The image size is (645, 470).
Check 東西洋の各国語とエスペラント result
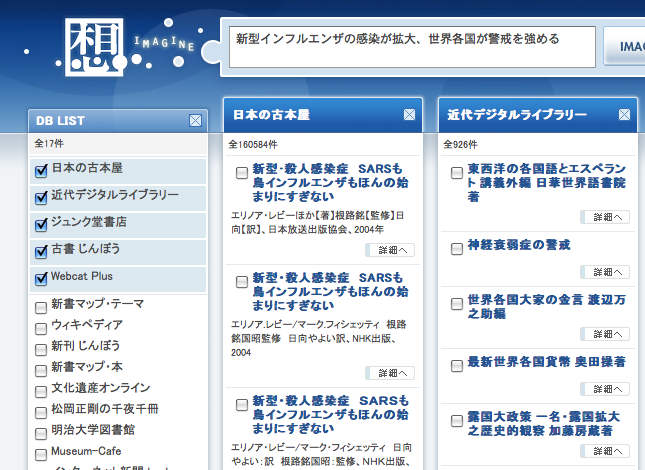(457, 173)
